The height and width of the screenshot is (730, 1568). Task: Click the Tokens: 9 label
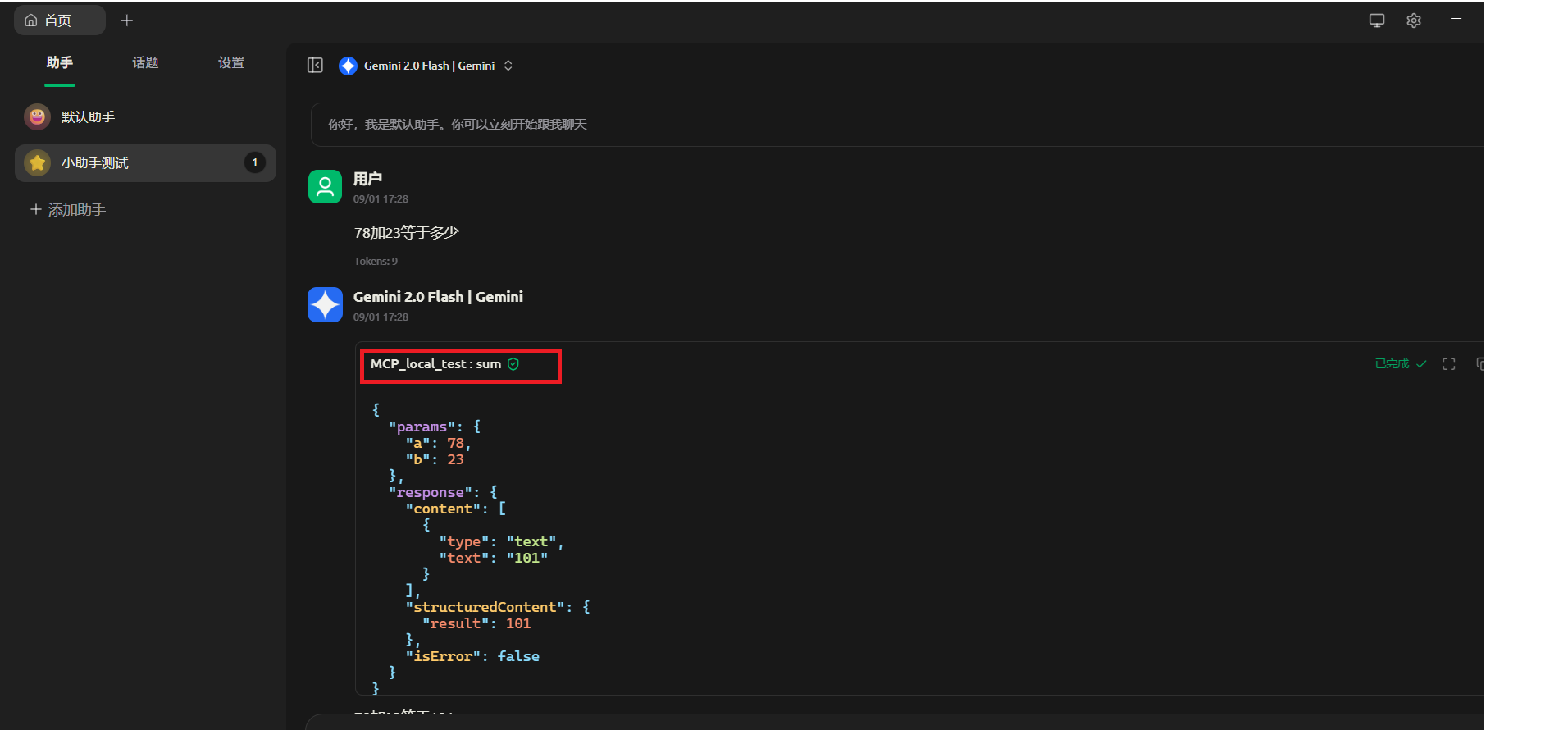click(376, 262)
